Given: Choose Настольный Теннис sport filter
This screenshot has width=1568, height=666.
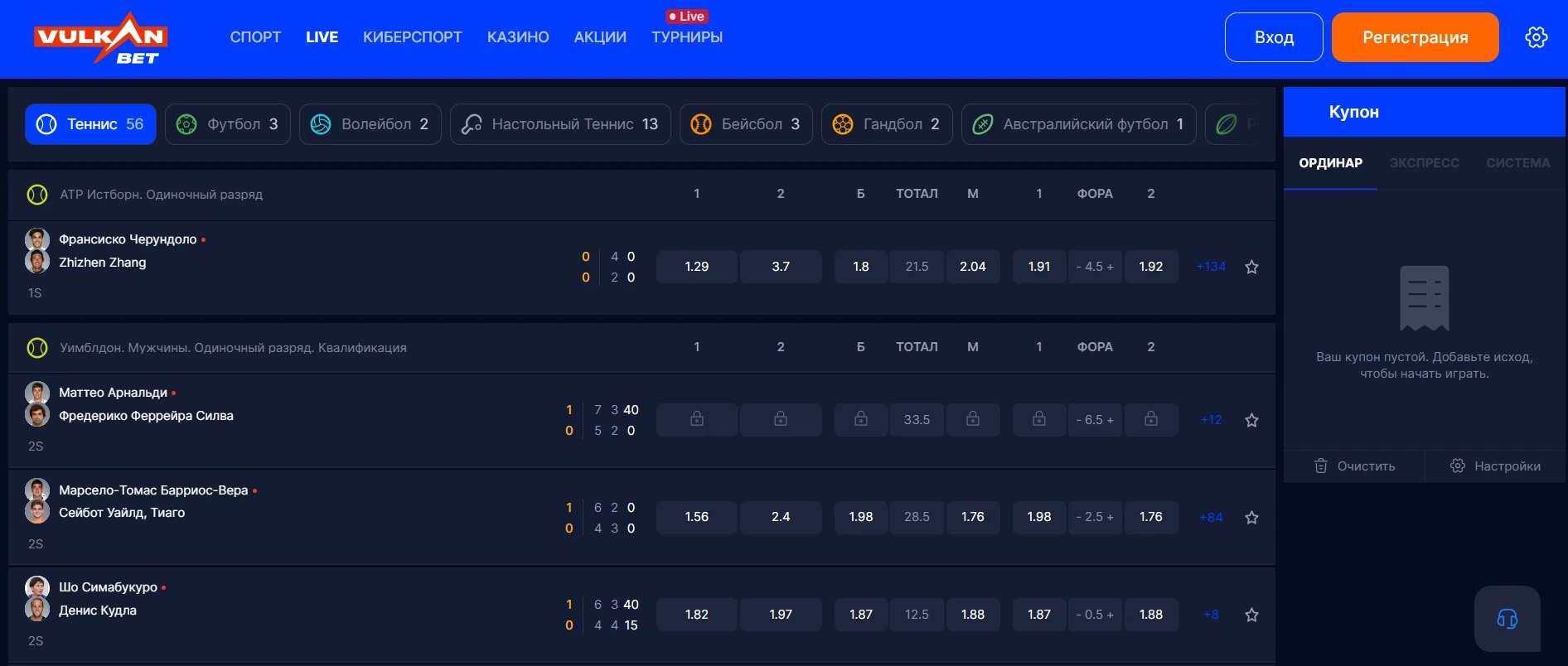Looking at the screenshot, I should pos(560,124).
